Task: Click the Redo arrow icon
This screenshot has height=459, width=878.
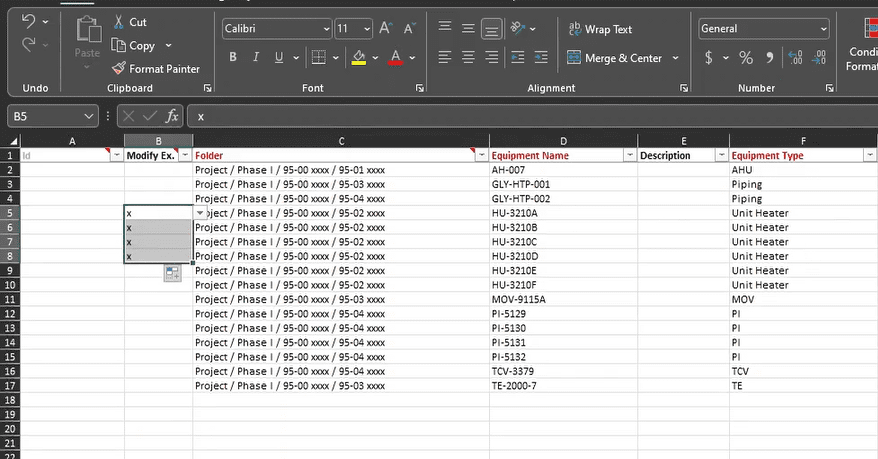Action: pyautogui.click(x=28, y=44)
